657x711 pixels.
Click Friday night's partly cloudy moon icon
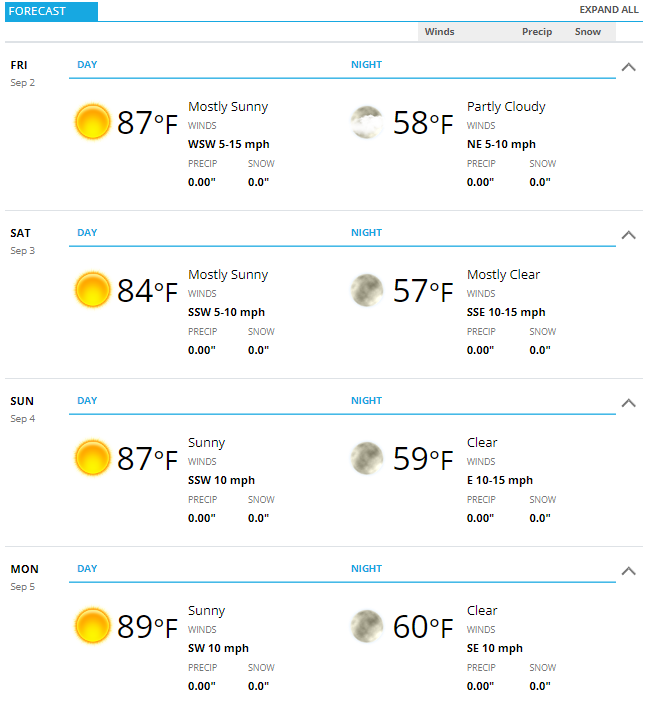point(367,122)
